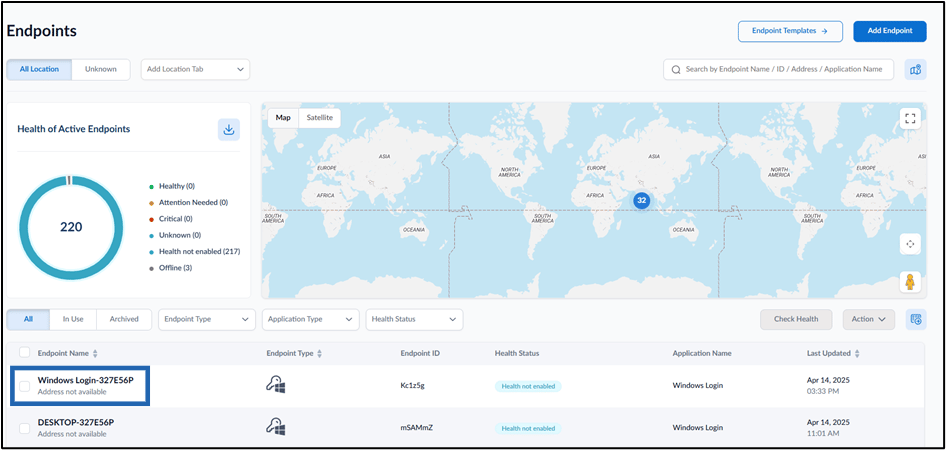The image size is (946, 450).
Task: Click endpoint ID mSAMmZ
Action: coord(417,428)
